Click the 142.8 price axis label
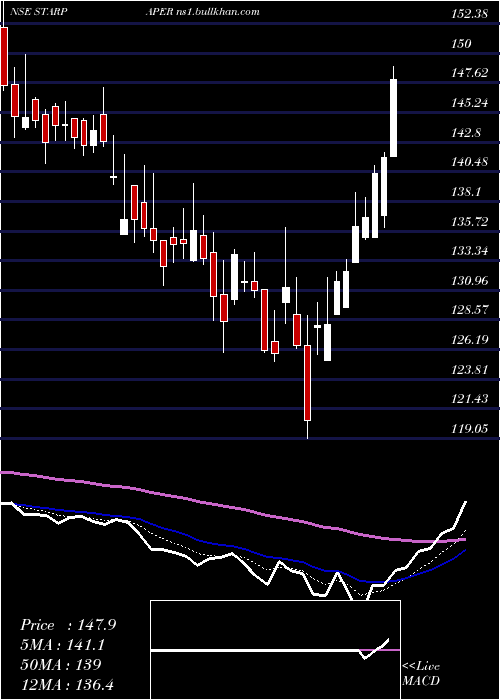Image resolution: width=500 pixels, height=700 pixels. 467,133
